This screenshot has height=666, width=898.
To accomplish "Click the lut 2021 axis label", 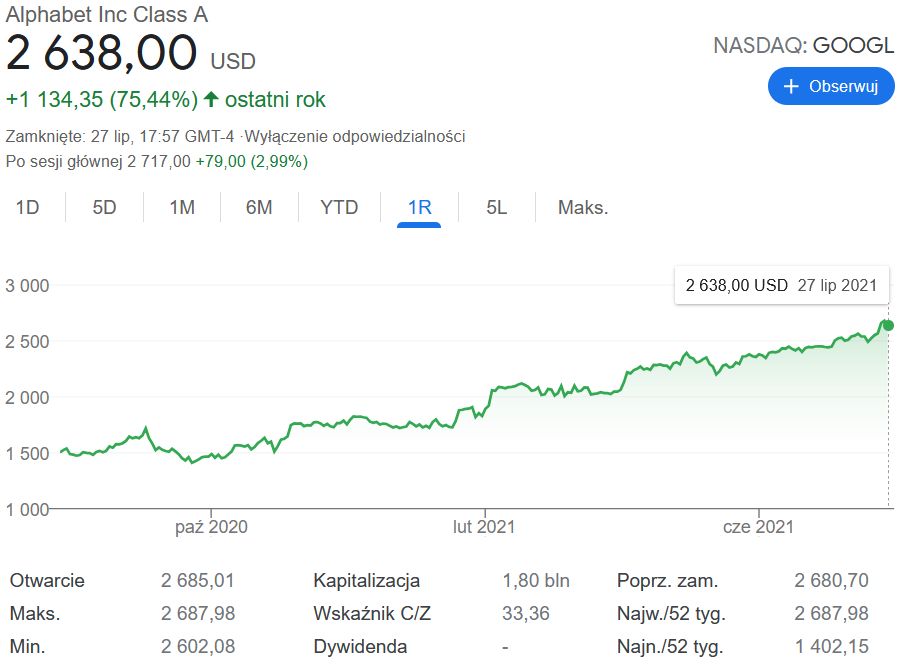I will pos(484,527).
